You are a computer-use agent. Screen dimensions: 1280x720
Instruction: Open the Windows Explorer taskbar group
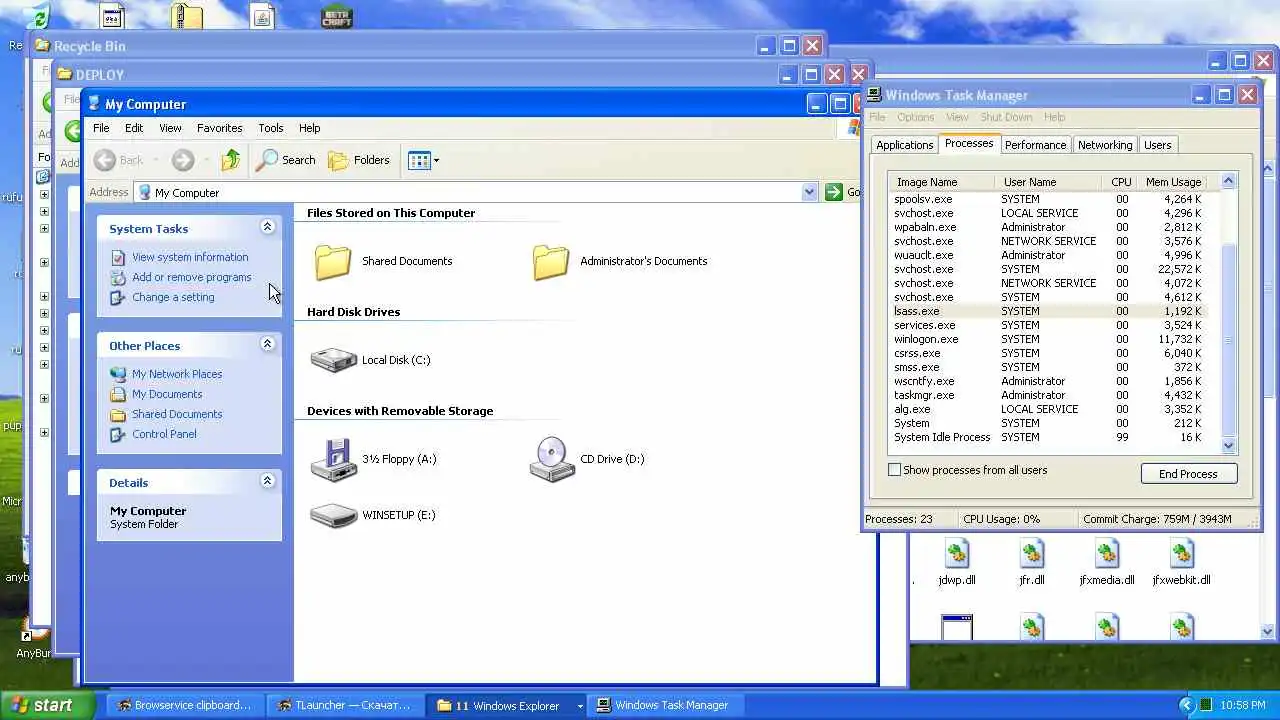[506, 705]
